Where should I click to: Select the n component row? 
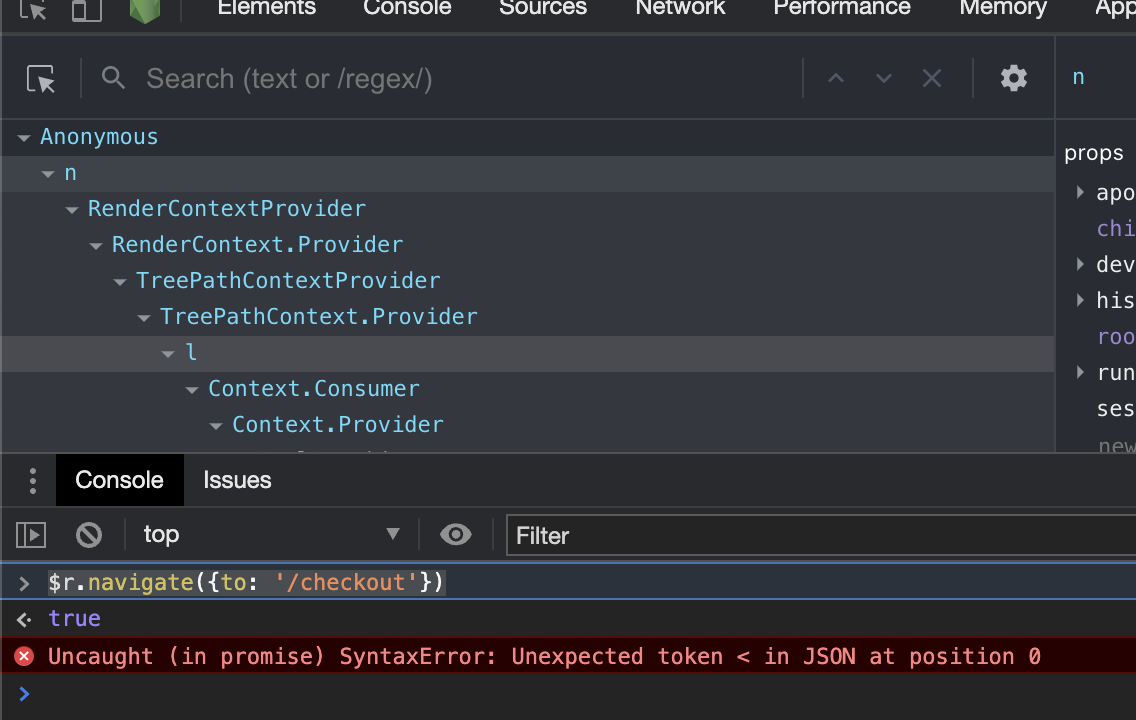527,174
